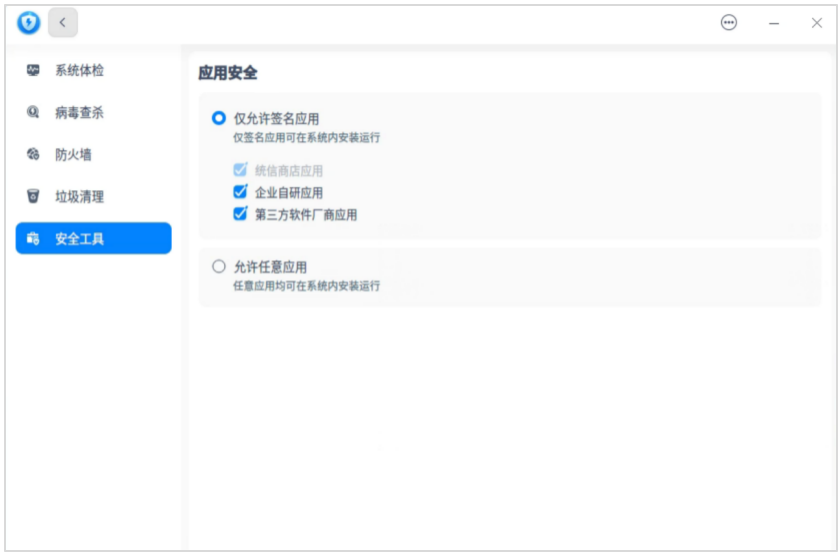Go back using the back arrow button
This screenshot has height=556, width=840.
click(63, 23)
